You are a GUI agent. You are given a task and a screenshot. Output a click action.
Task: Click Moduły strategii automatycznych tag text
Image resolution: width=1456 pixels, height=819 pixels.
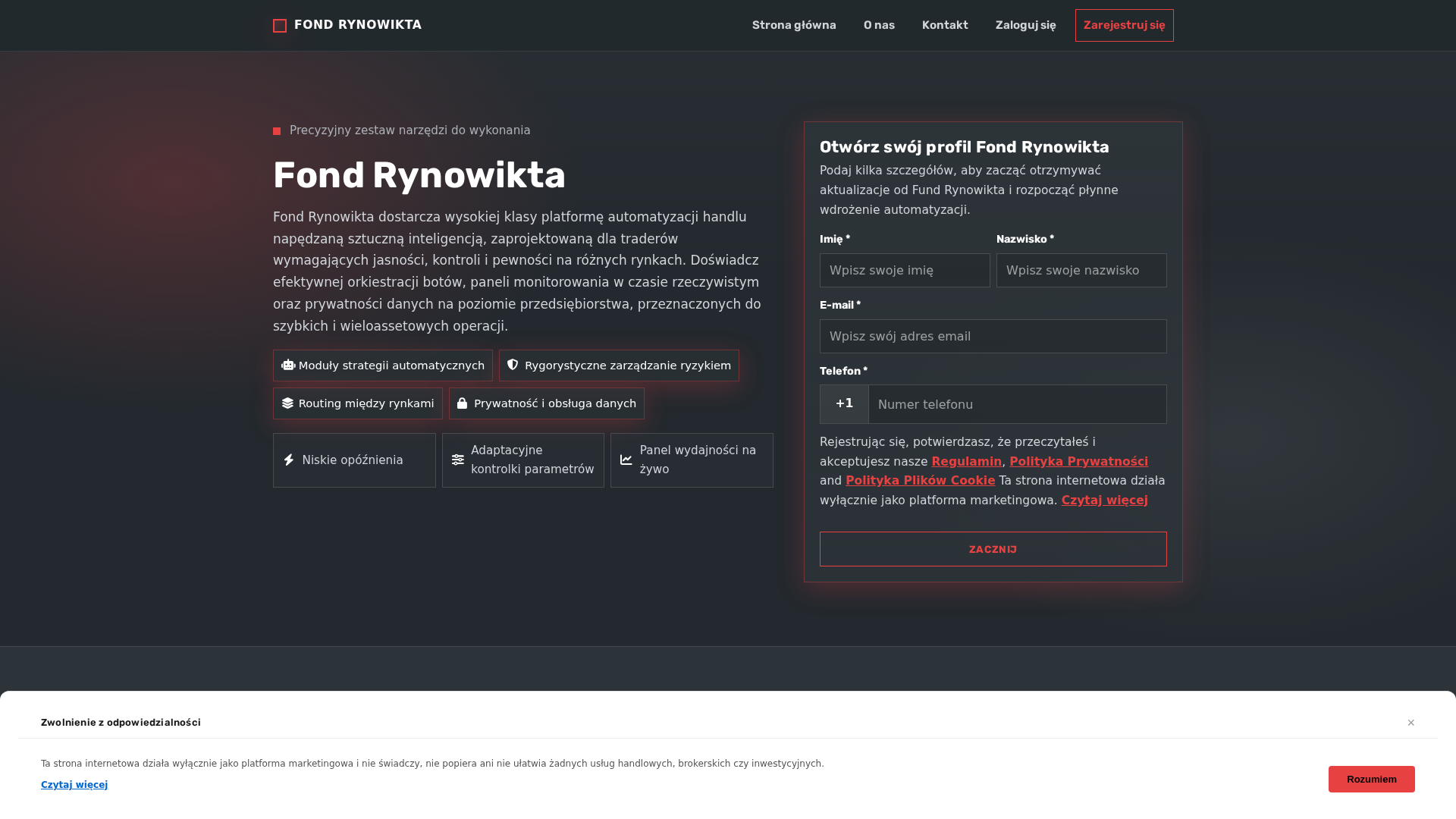tap(391, 366)
